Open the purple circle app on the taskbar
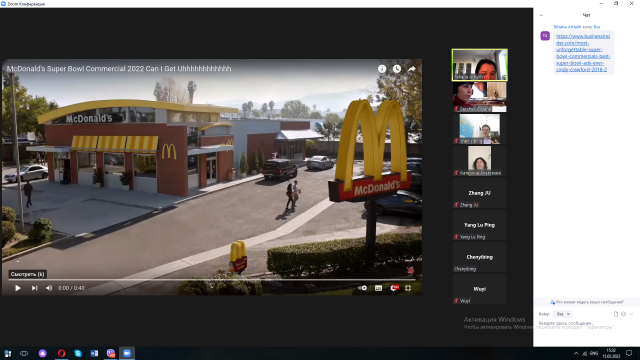This screenshot has width=640, height=360. point(42,353)
